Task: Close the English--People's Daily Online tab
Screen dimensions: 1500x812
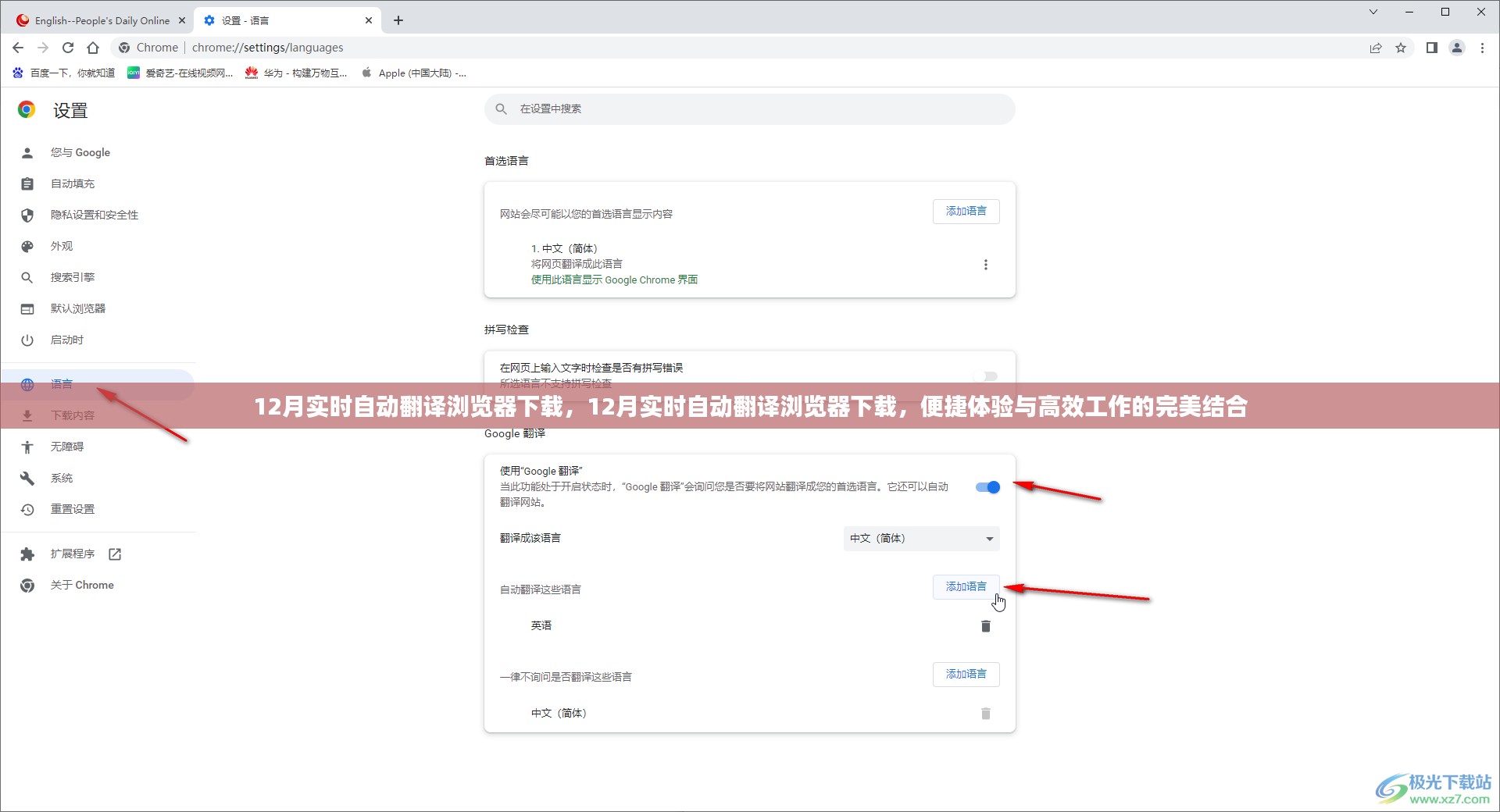Action: (182, 20)
